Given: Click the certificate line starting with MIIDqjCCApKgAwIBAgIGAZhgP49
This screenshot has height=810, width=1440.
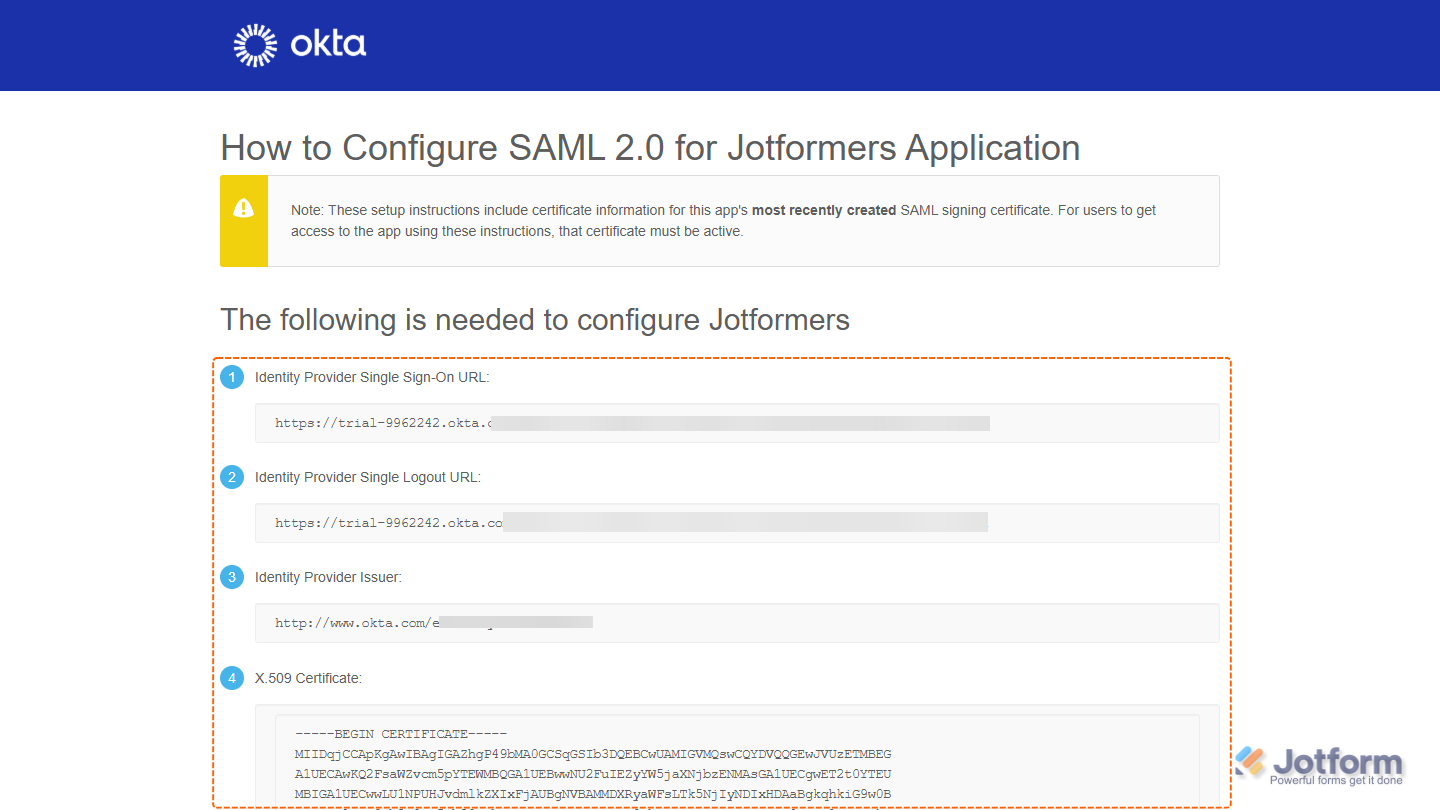Looking at the screenshot, I should pyautogui.click(x=593, y=754).
